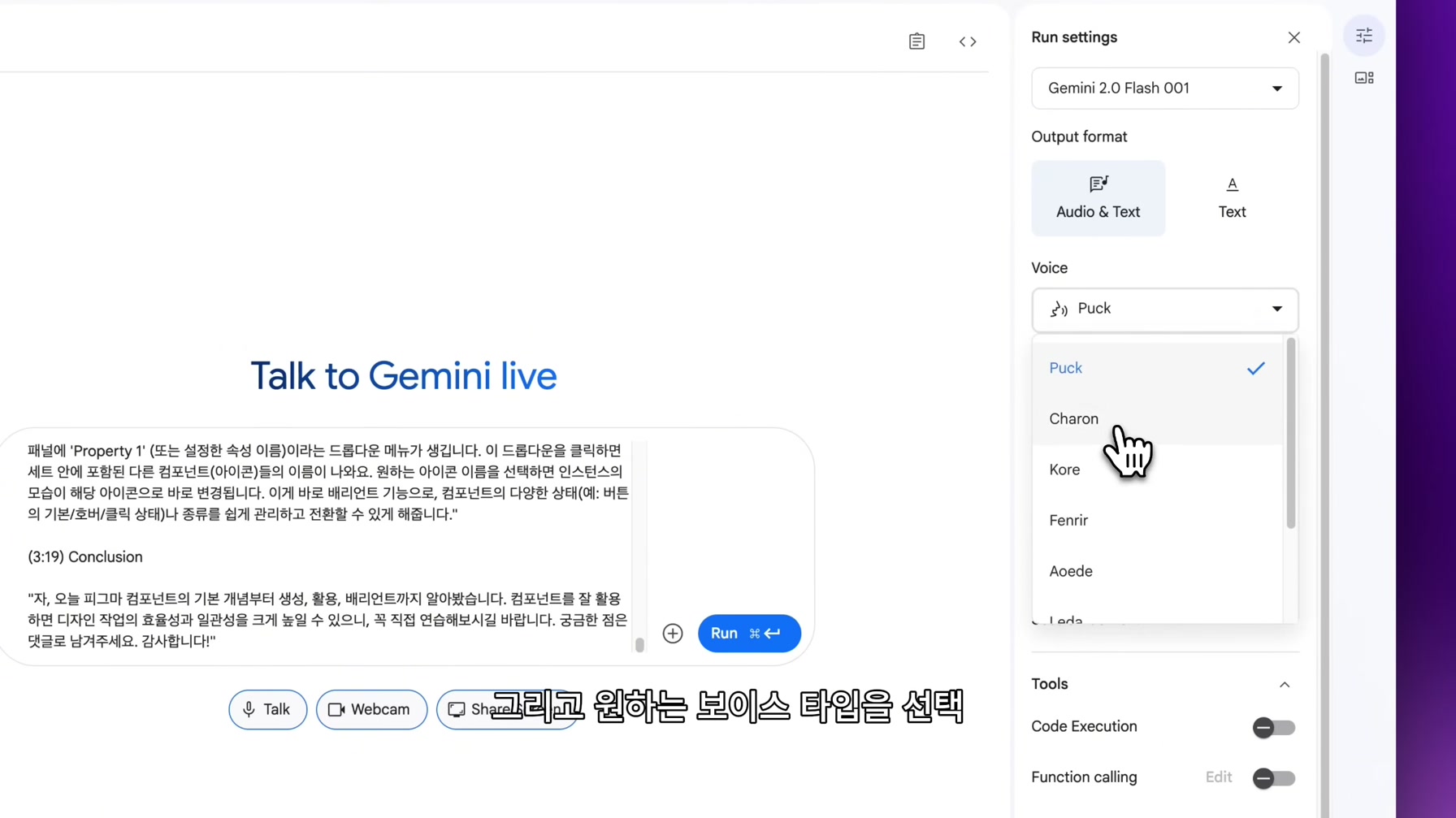Enable the Function calling toggle
The width and height of the screenshot is (1456, 818).
pyautogui.click(x=1273, y=778)
